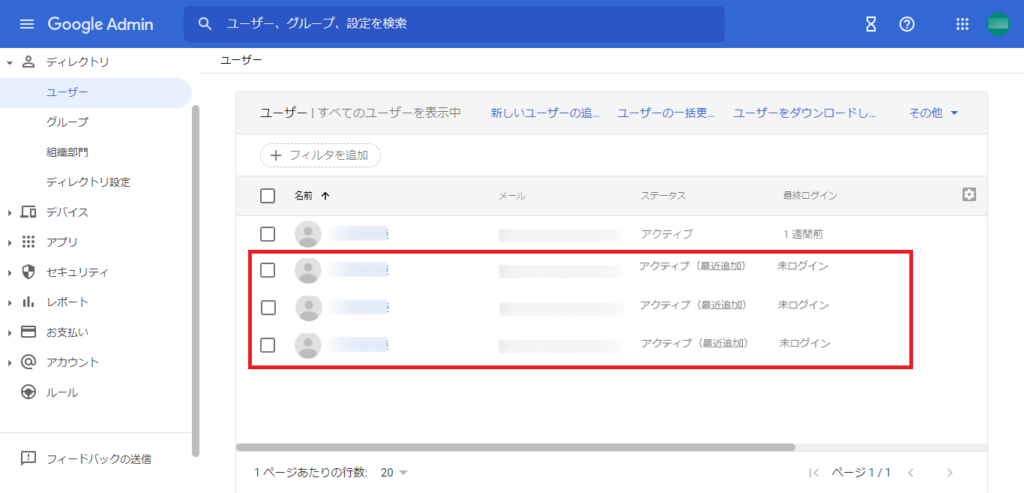Click the フィルタを追加 button
Viewport: 1024px width, 493px height.
(x=320, y=155)
